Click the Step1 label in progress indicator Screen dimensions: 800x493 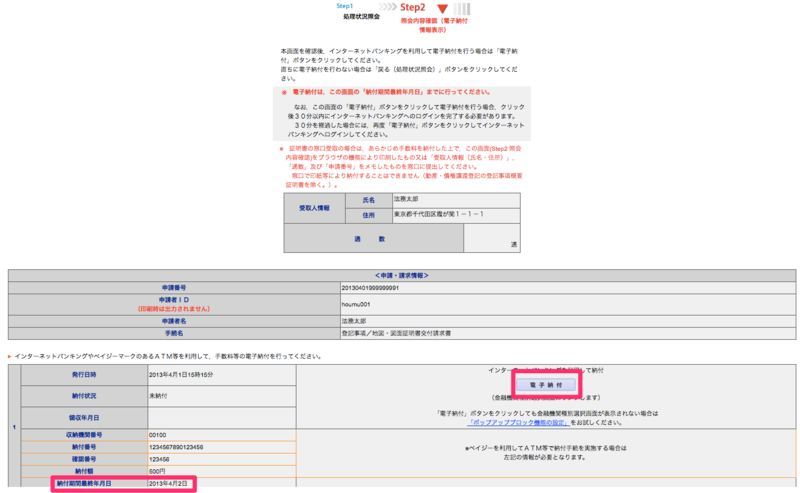[344, 6]
